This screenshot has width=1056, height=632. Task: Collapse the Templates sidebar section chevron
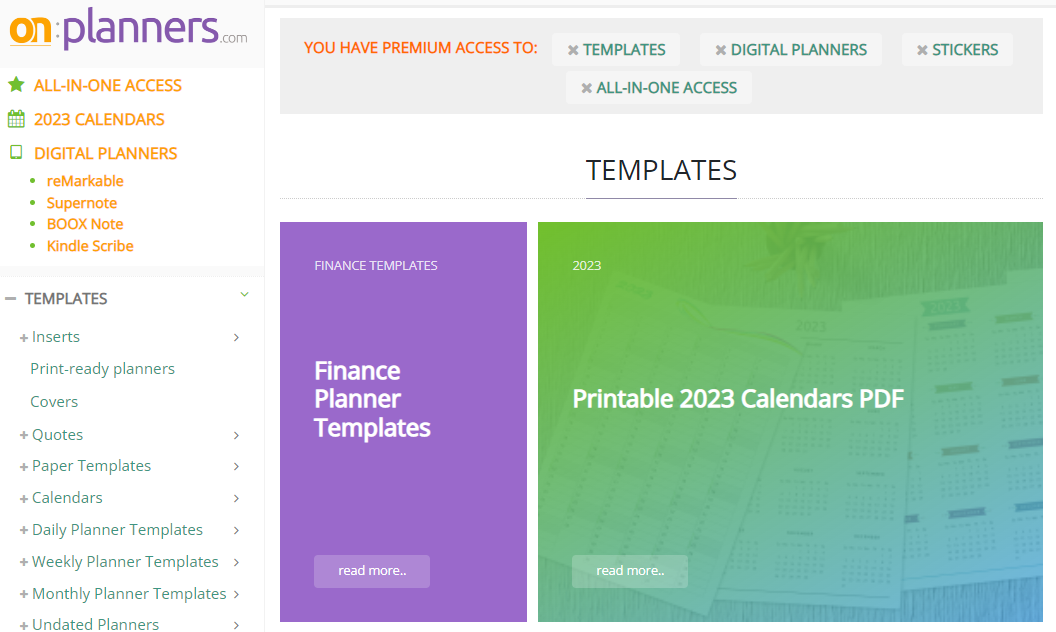tap(244, 294)
